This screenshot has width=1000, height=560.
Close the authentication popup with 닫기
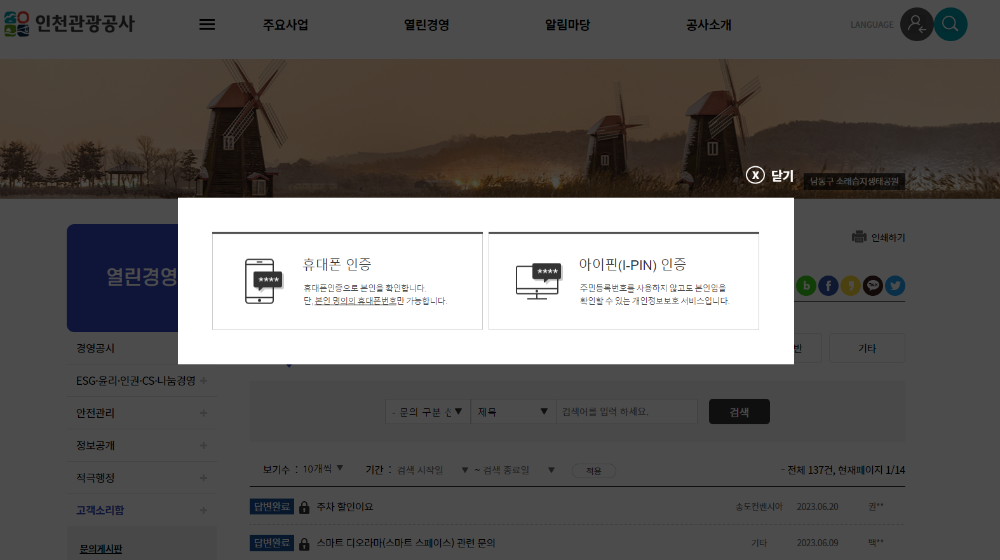click(x=770, y=175)
